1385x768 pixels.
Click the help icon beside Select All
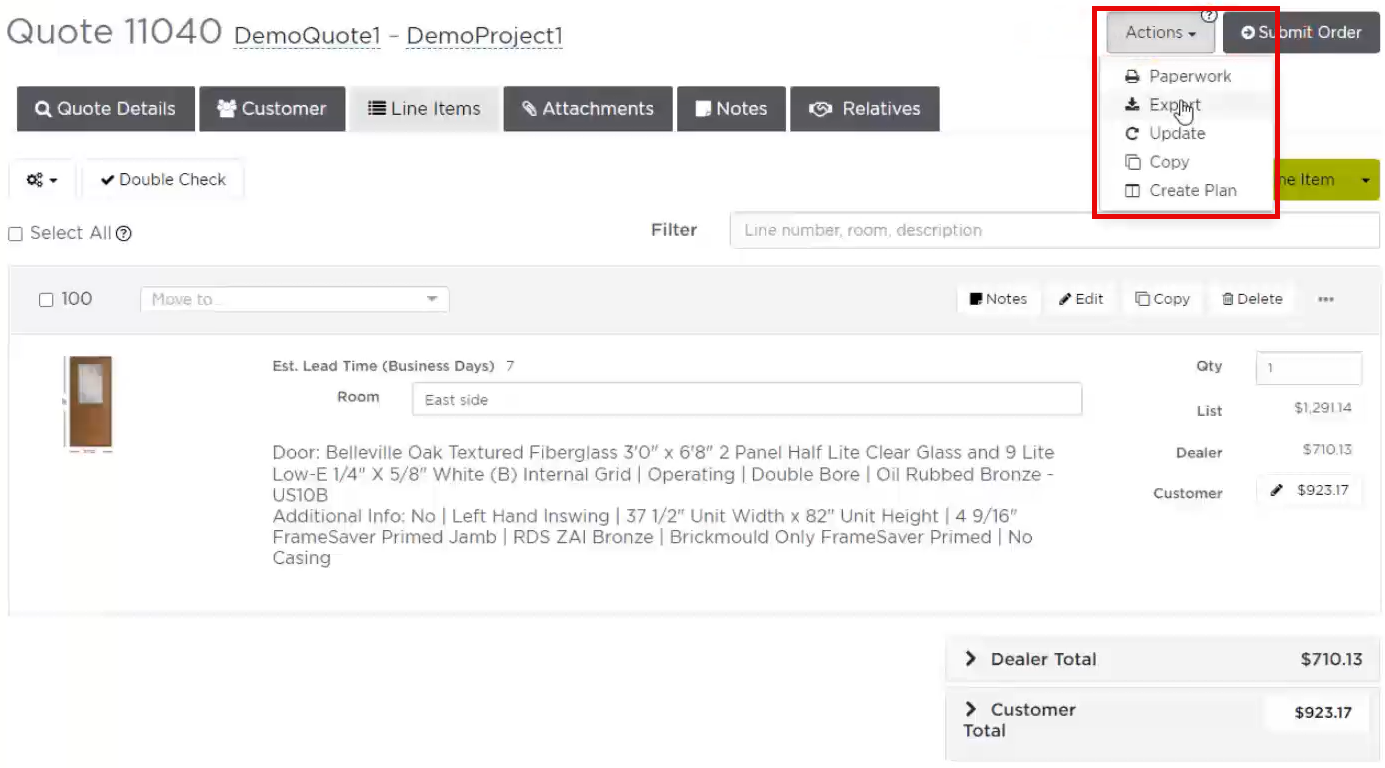pyautogui.click(x=124, y=234)
